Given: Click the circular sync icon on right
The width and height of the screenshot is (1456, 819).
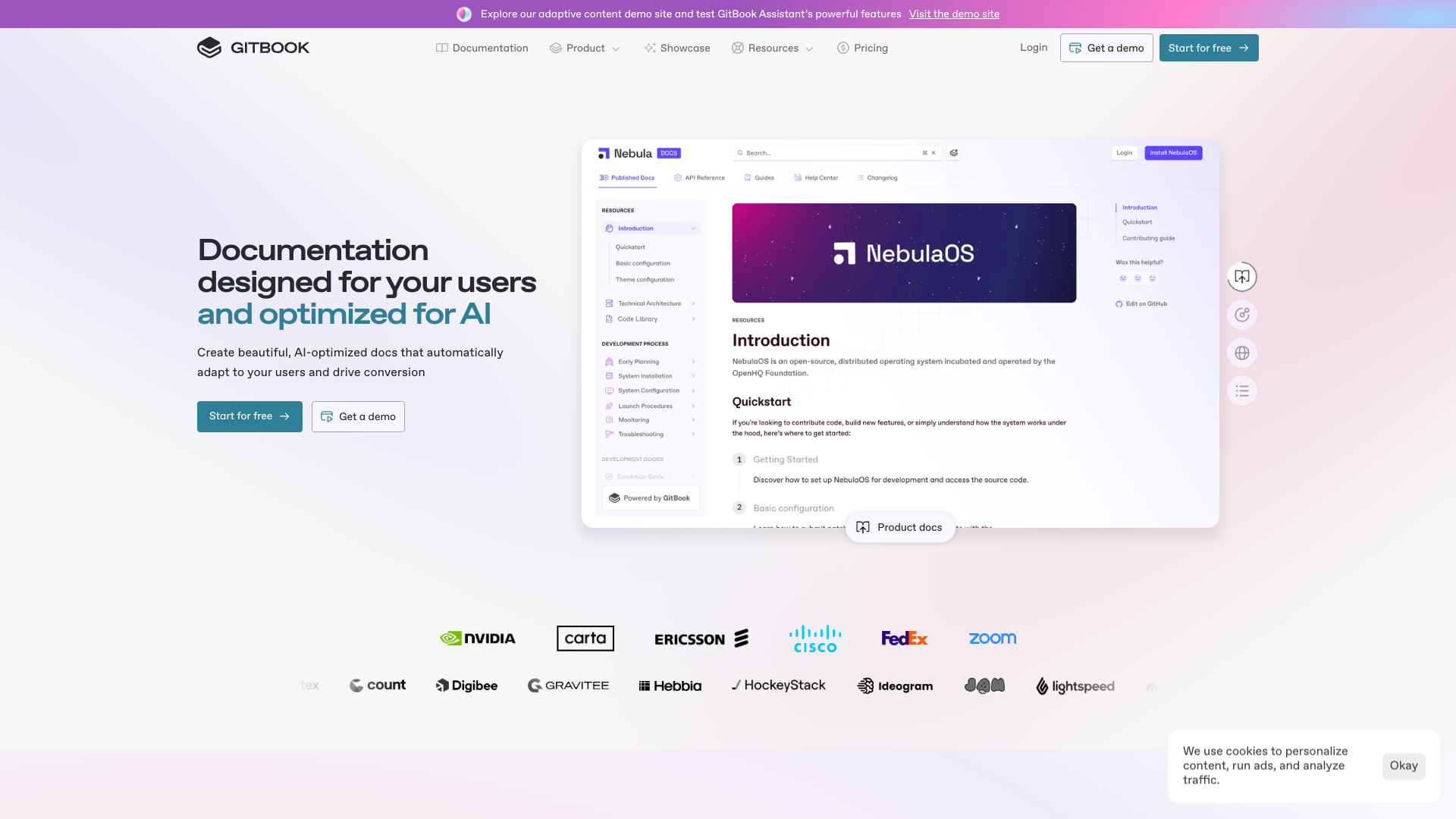Looking at the screenshot, I should click(1241, 315).
